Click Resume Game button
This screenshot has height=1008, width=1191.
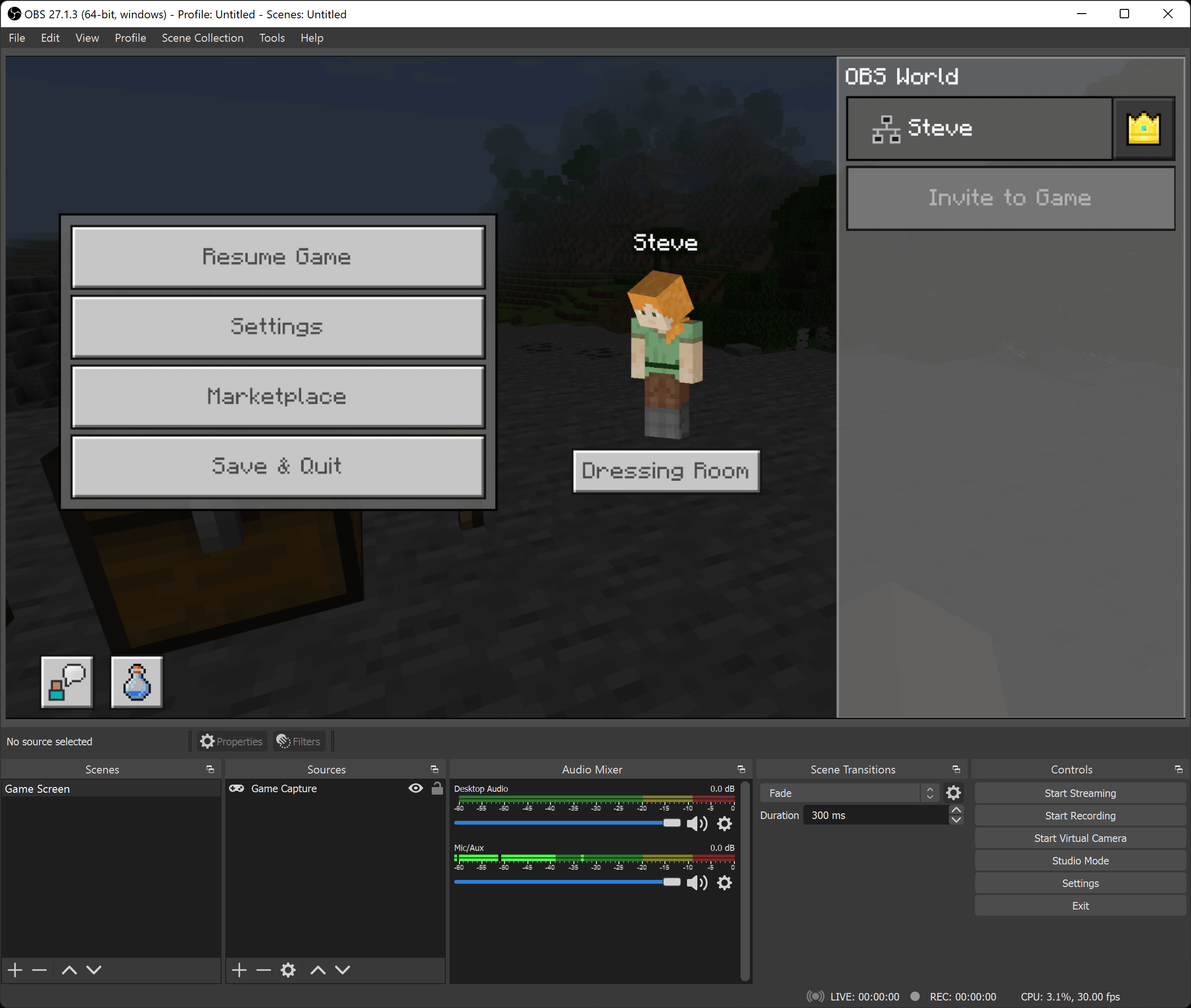click(x=278, y=257)
